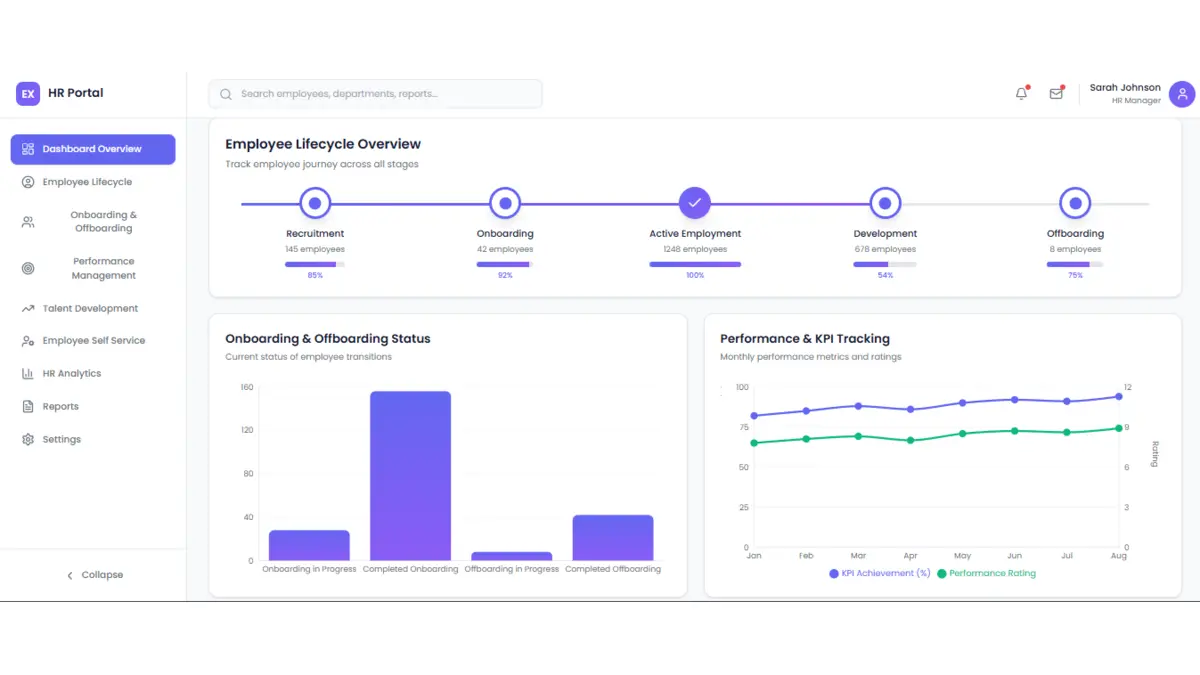Screen dimensions: 1200x675
Task: Select the Active Employment checkmark stage
Action: point(695,203)
